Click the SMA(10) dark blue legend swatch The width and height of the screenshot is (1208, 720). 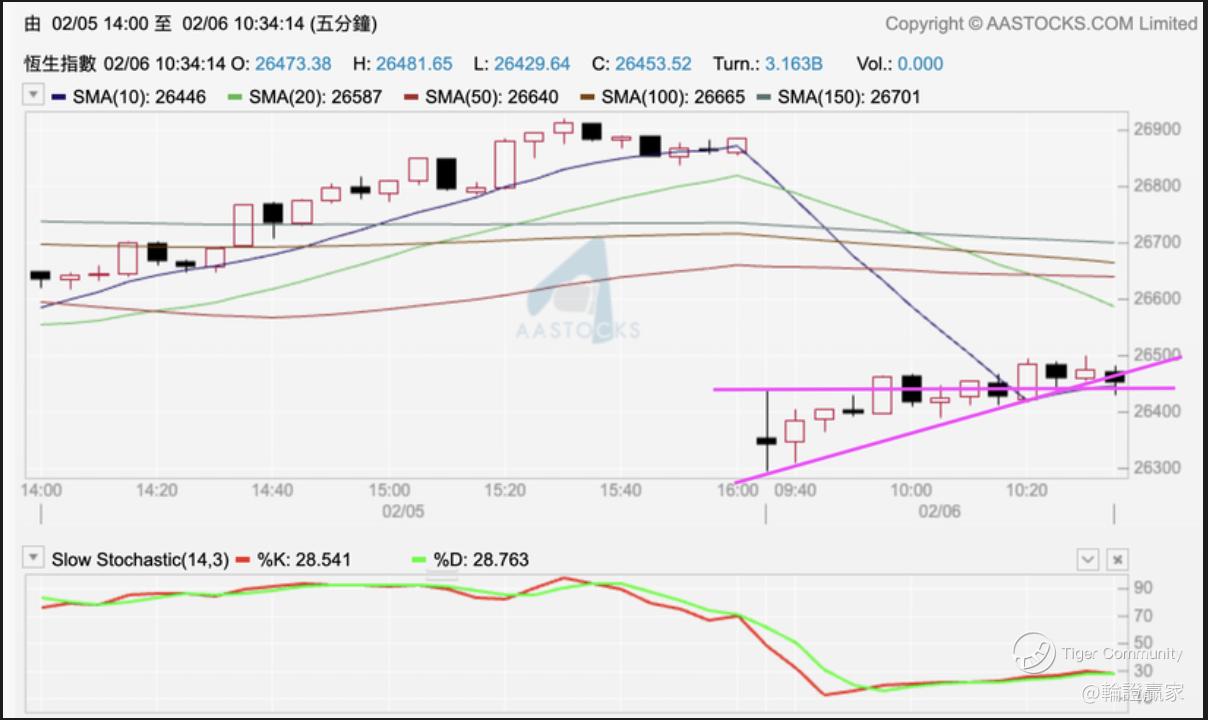point(58,97)
